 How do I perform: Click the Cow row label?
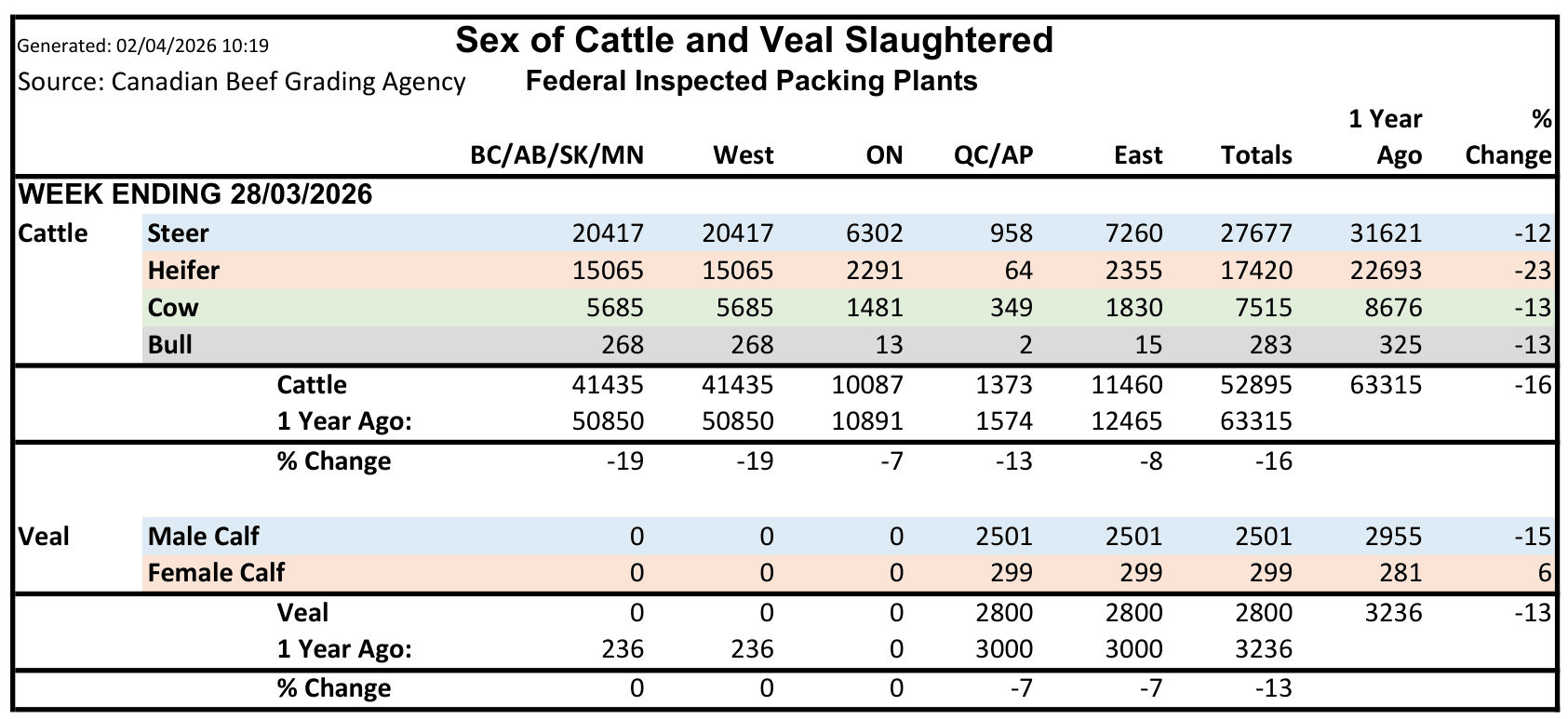pos(173,308)
